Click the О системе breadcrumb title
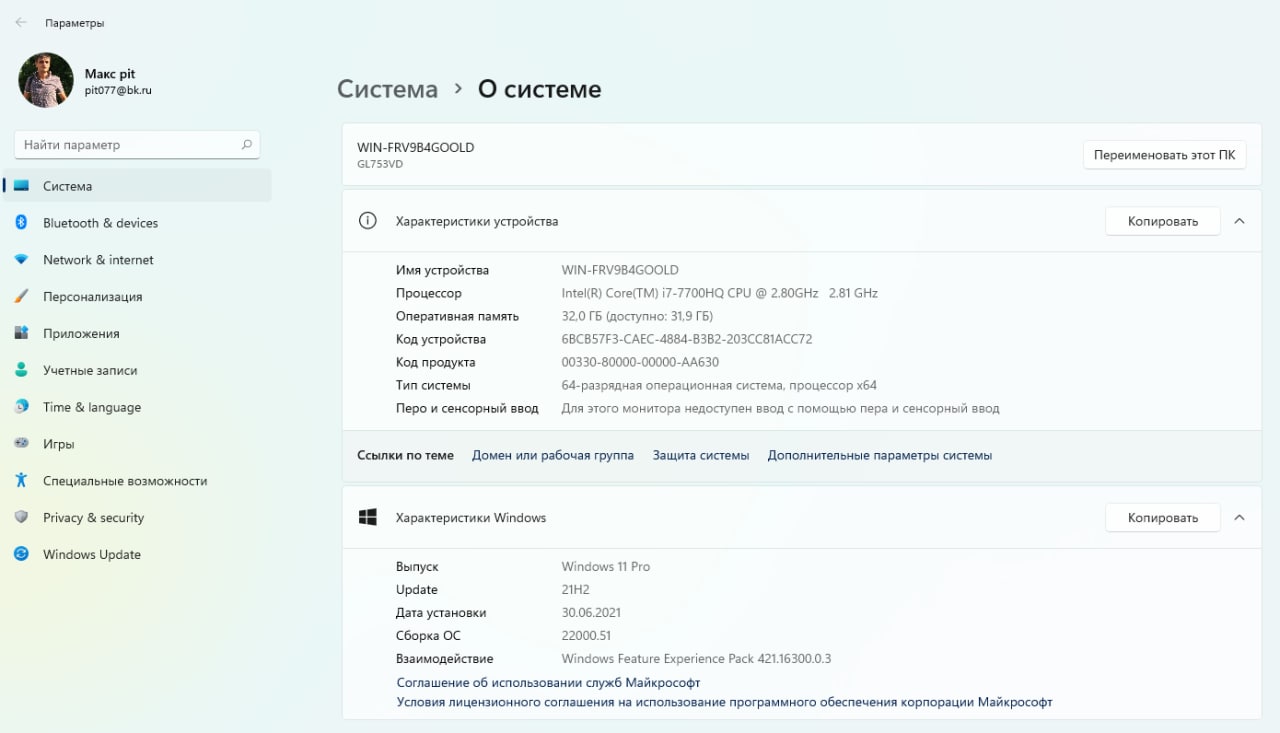The height and width of the screenshot is (733, 1280). click(540, 89)
